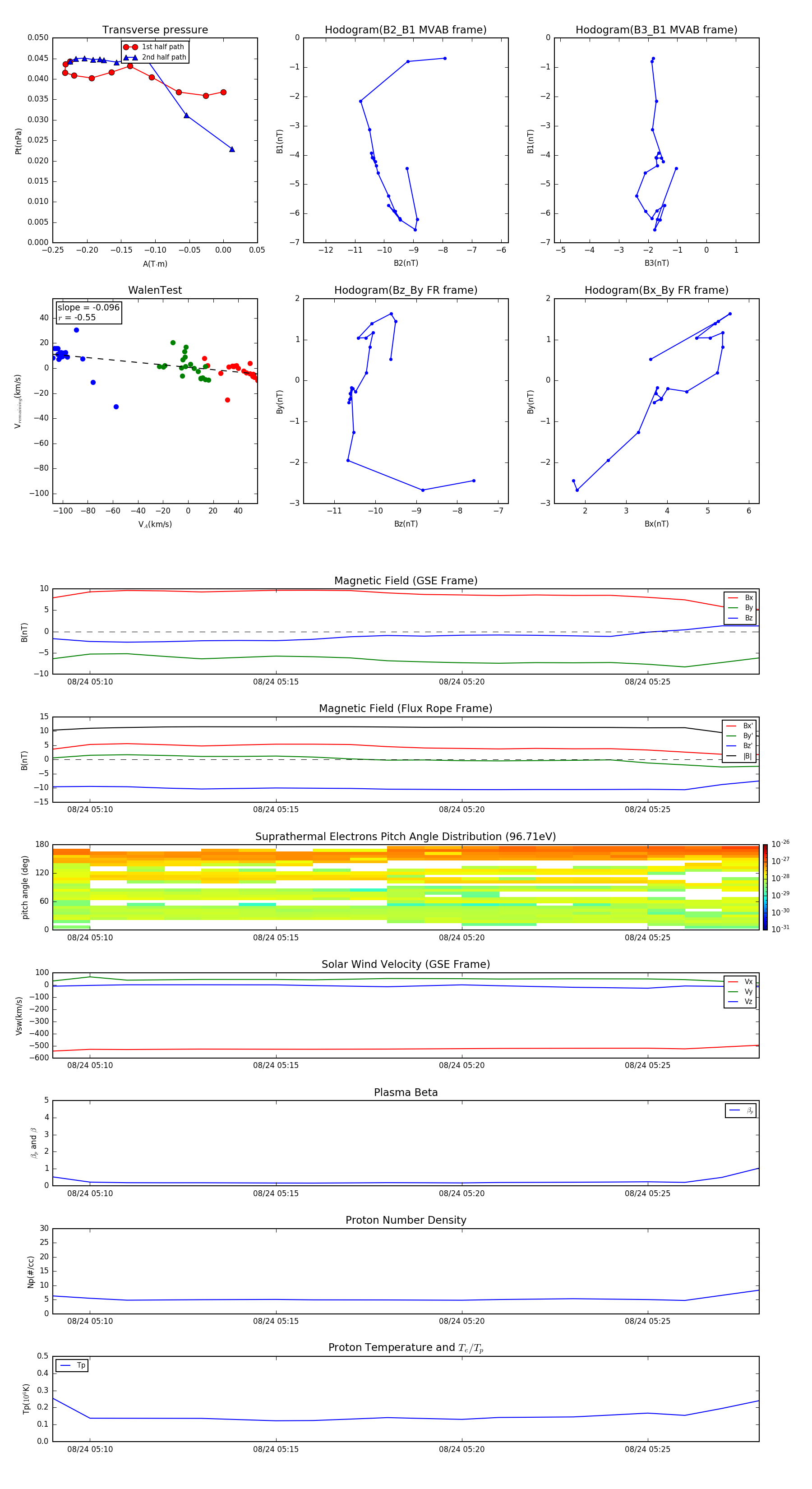The height and width of the screenshot is (1489, 812).
Task: Click the pitch angle colorbar scale
Action: 765,887
